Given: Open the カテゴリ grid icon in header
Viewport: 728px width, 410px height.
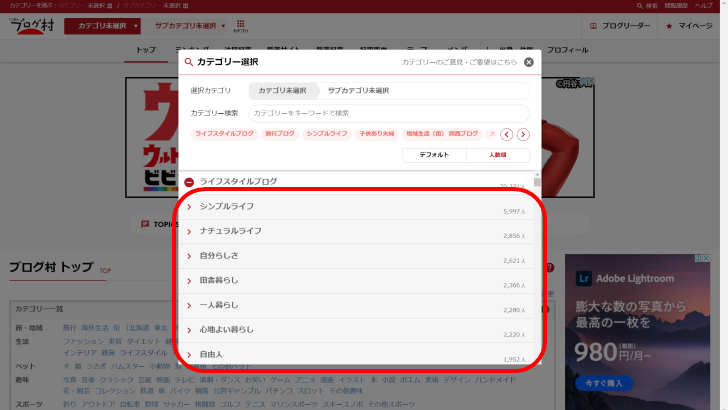Looking at the screenshot, I should [x=240, y=26].
